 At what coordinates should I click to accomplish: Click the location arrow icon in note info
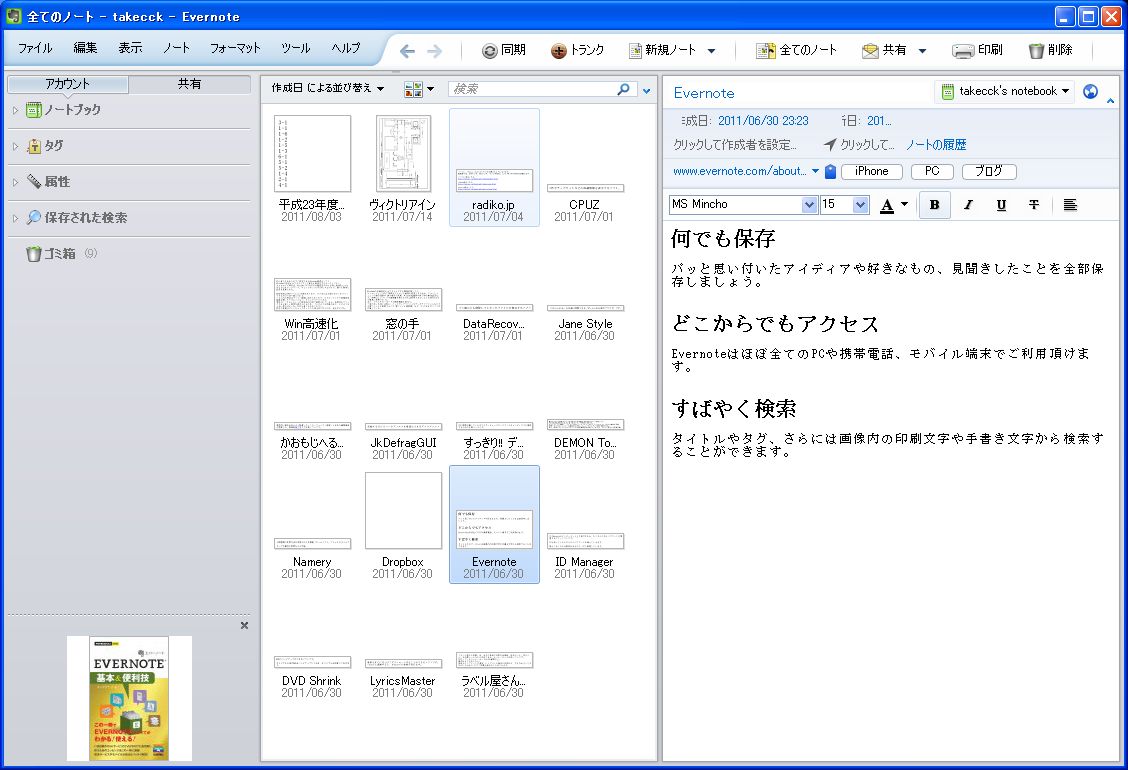(x=829, y=145)
